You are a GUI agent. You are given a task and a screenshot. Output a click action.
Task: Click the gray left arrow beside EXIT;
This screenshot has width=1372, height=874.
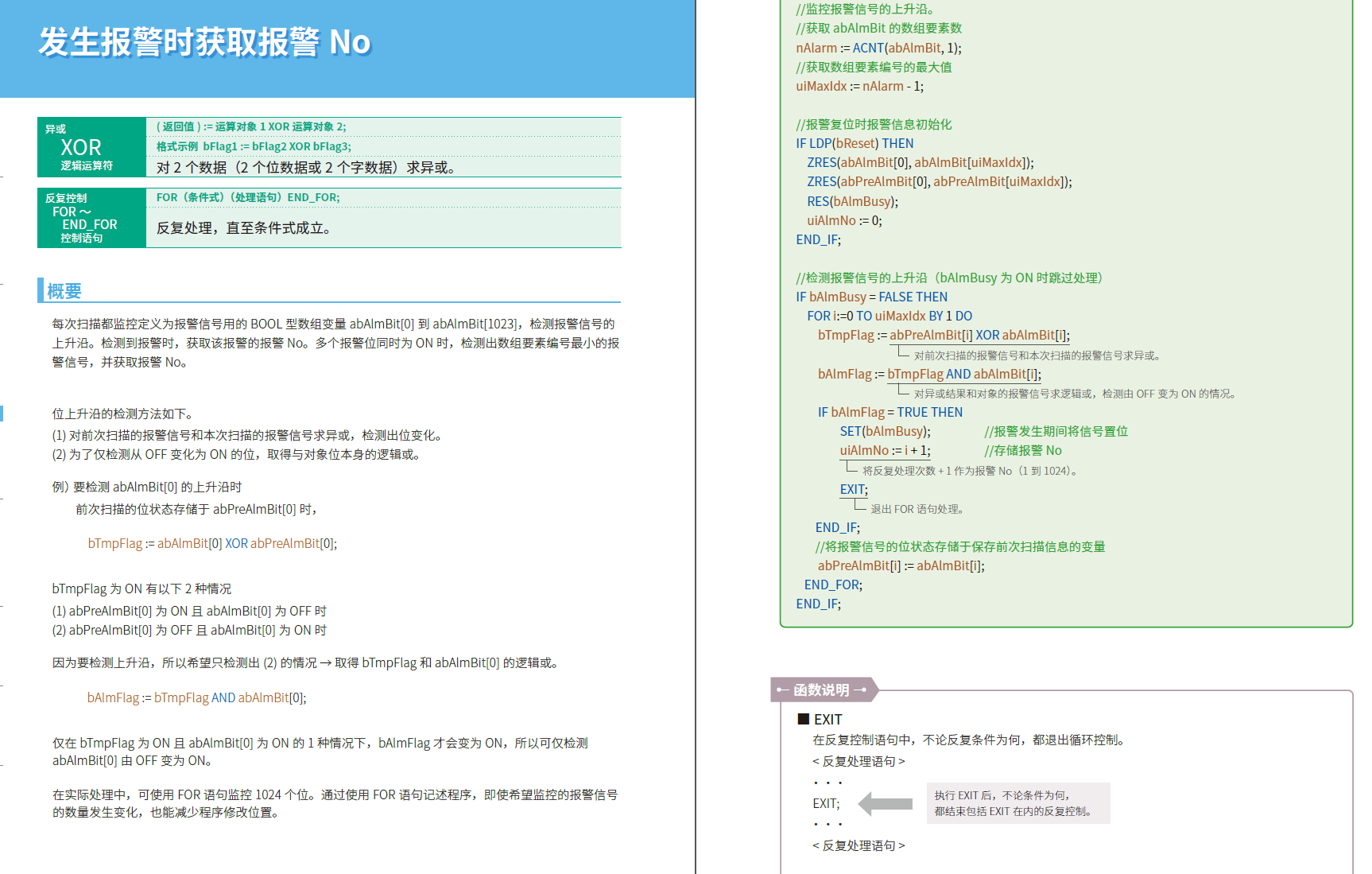886,803
